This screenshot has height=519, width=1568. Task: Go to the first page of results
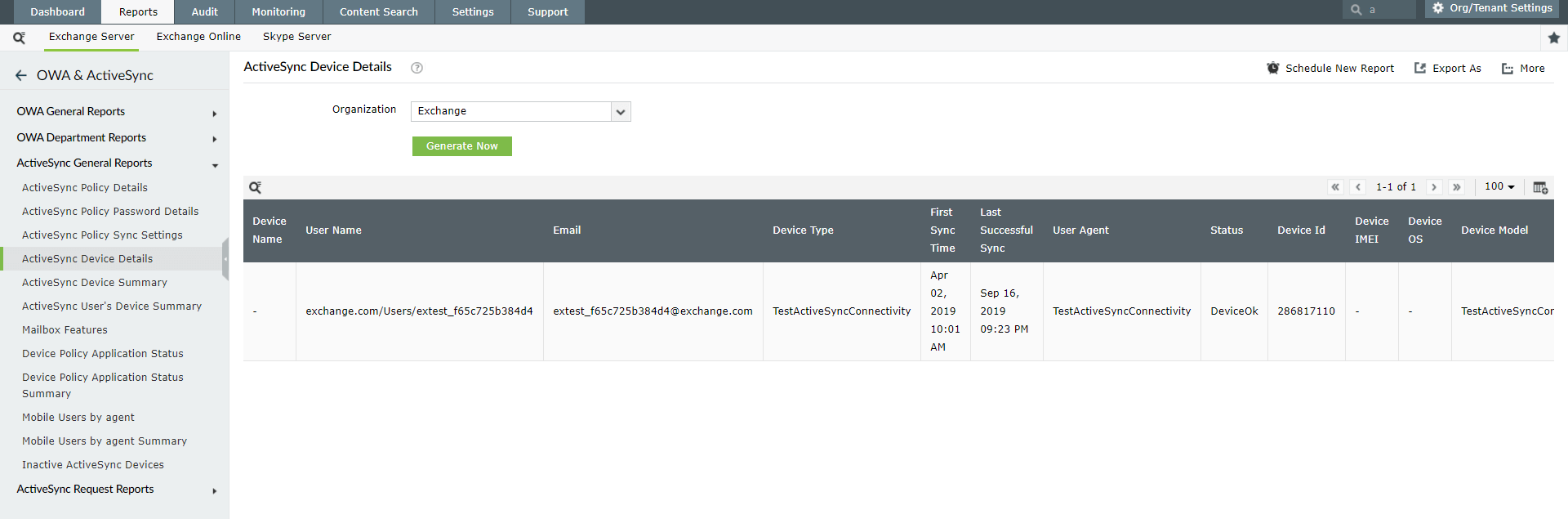pos(1335,187)
